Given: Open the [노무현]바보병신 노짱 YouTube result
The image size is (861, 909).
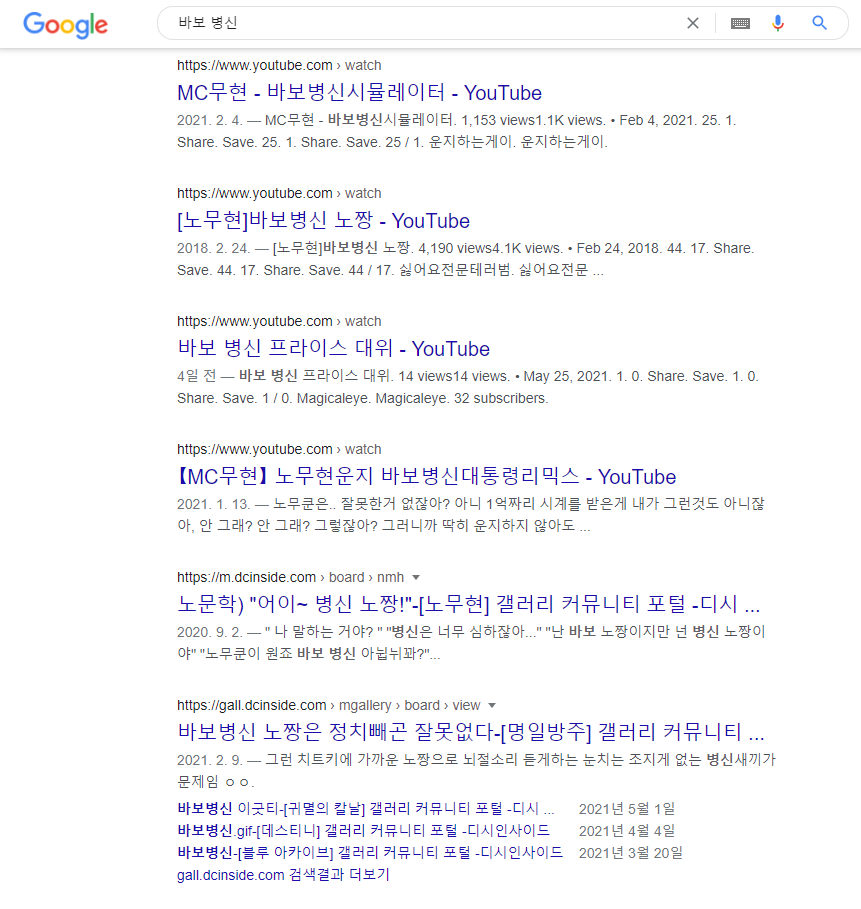Looking at the screenshot, I should point(324,221).
